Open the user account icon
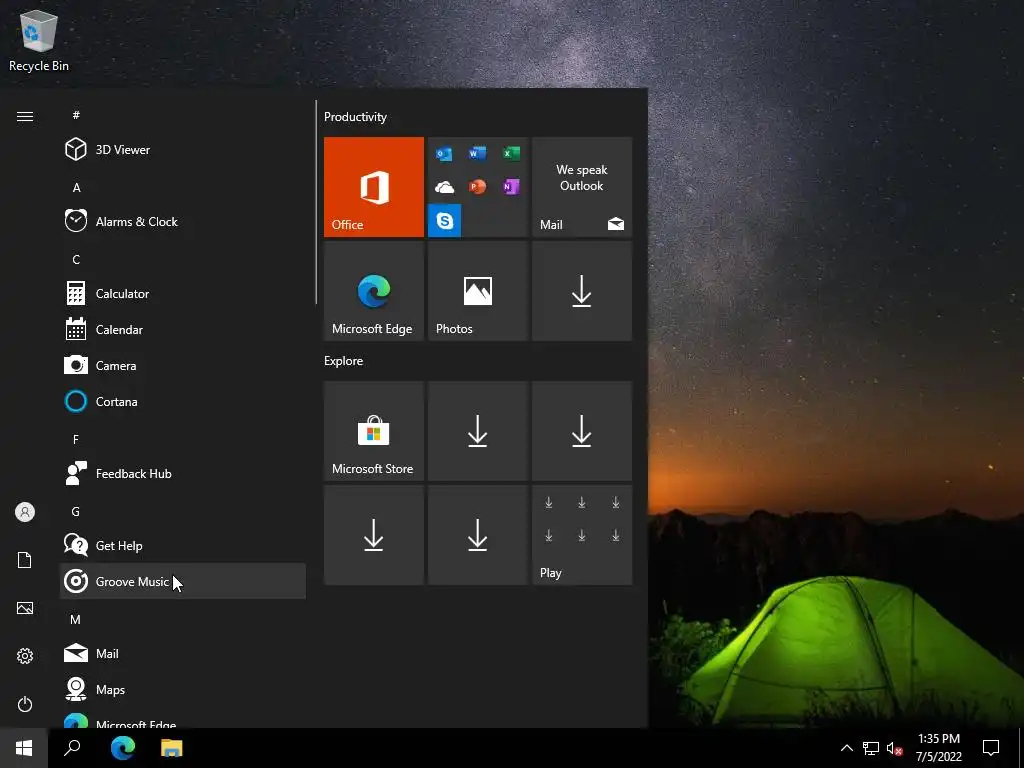Image resolution: width=1024 pixels, height=768 pixels. [x=25, y=512]
